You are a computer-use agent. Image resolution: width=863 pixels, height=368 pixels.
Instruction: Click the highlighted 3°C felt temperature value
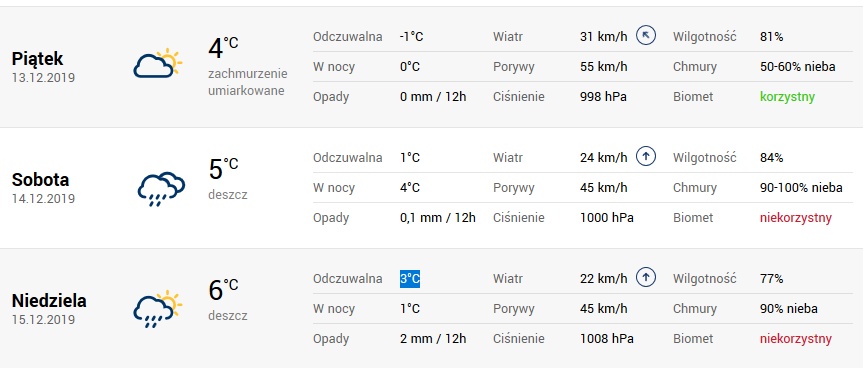point(410,279)
